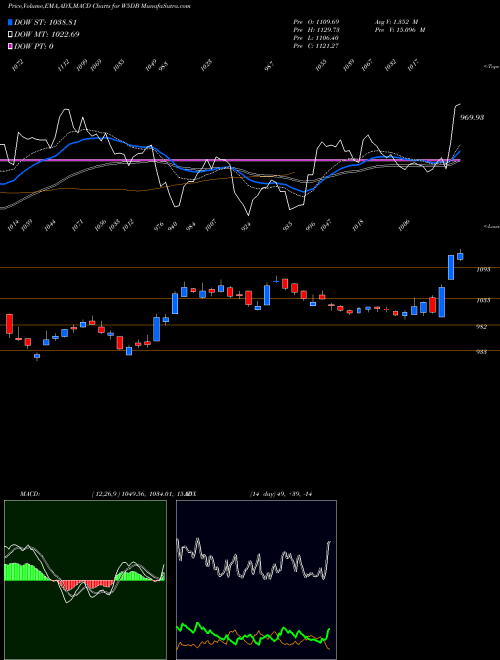Click the 'Pre H: 1129.73' high value
Viewport: 500px width, 660px height.
316,30
